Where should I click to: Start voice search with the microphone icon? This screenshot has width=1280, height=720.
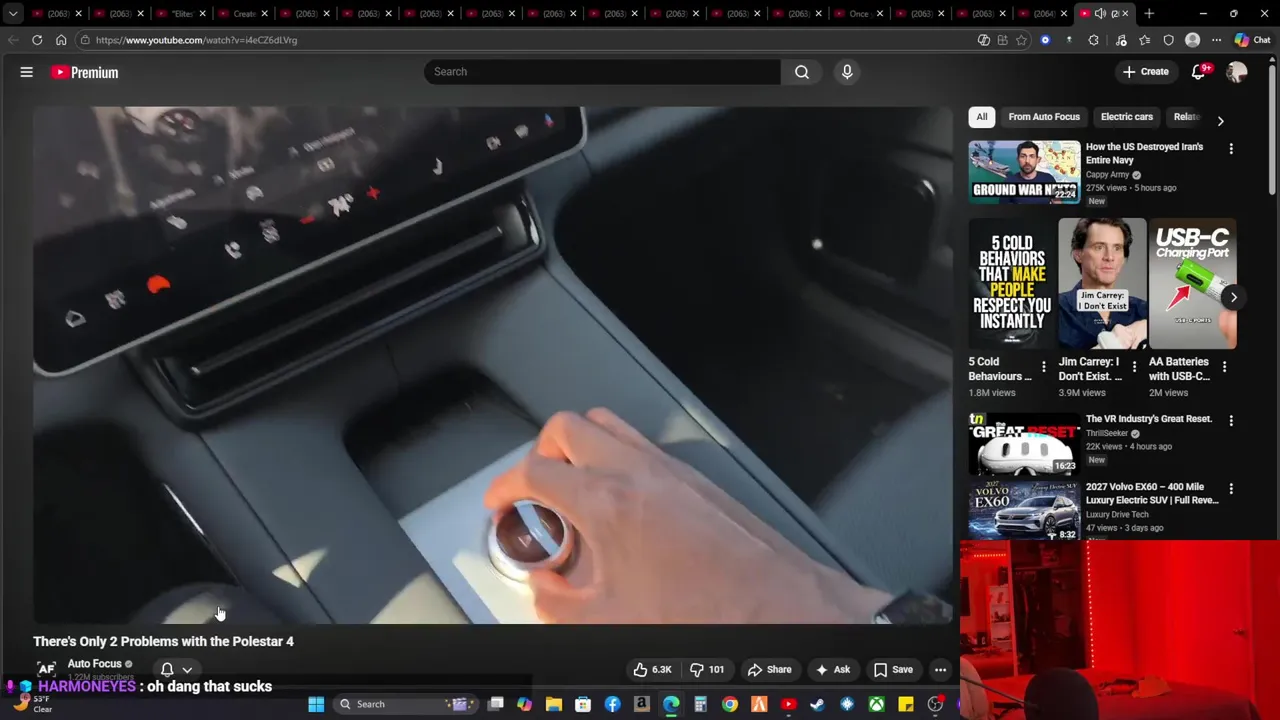pos(847,72)
